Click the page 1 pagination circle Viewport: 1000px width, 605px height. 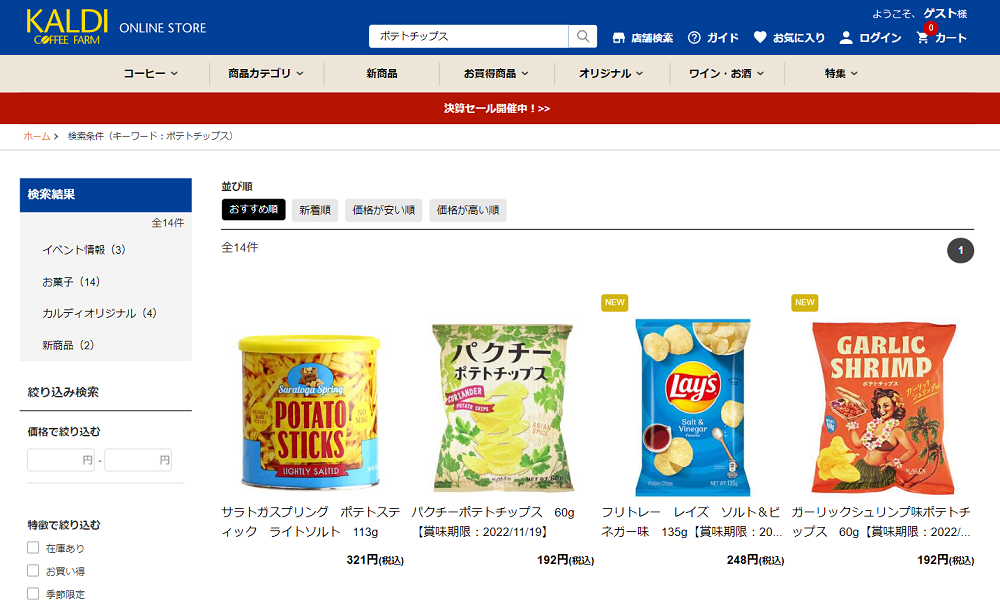(960, 251)
